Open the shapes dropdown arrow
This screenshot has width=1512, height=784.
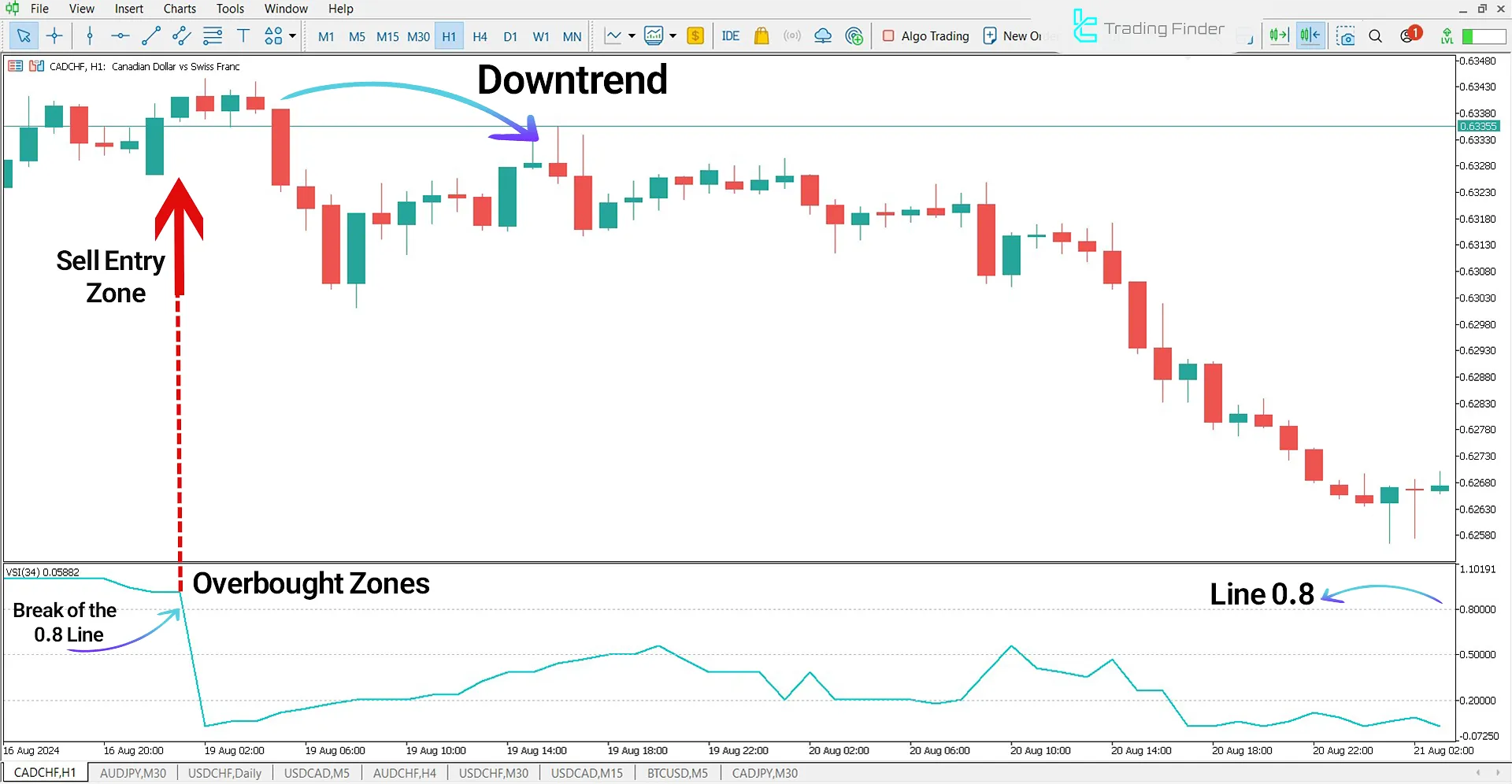click(x=291, y=35)
